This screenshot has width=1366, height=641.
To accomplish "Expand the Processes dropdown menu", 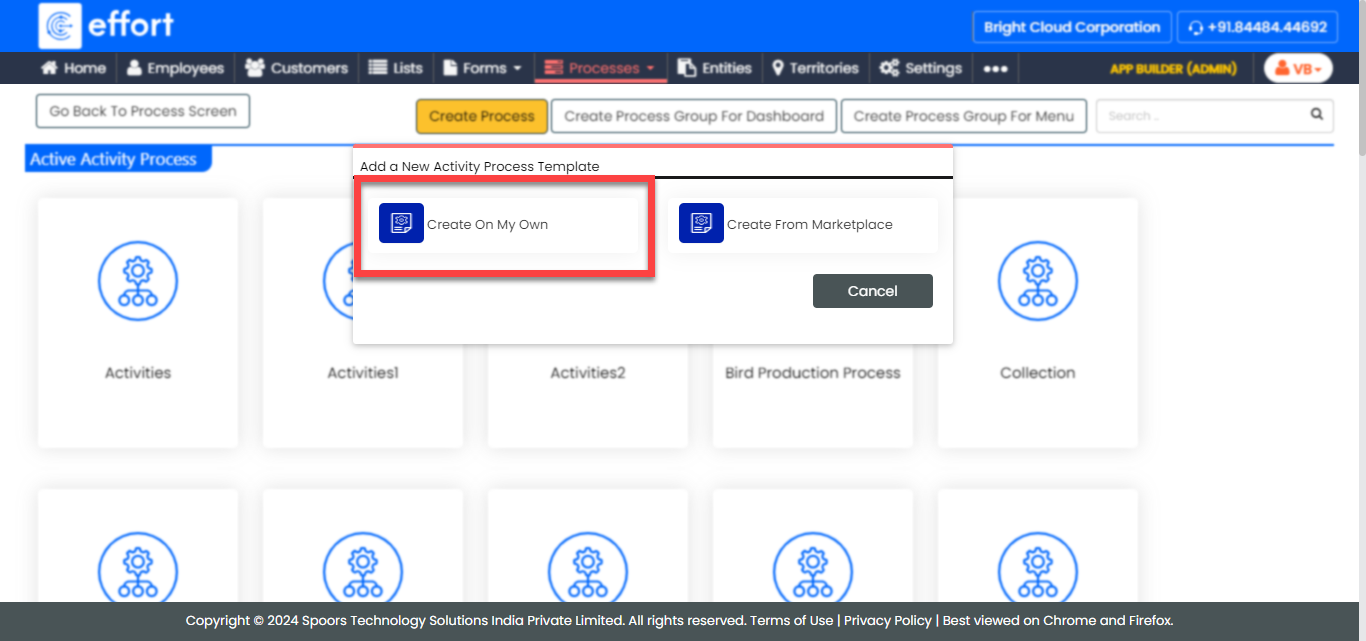I will (600, 69).
